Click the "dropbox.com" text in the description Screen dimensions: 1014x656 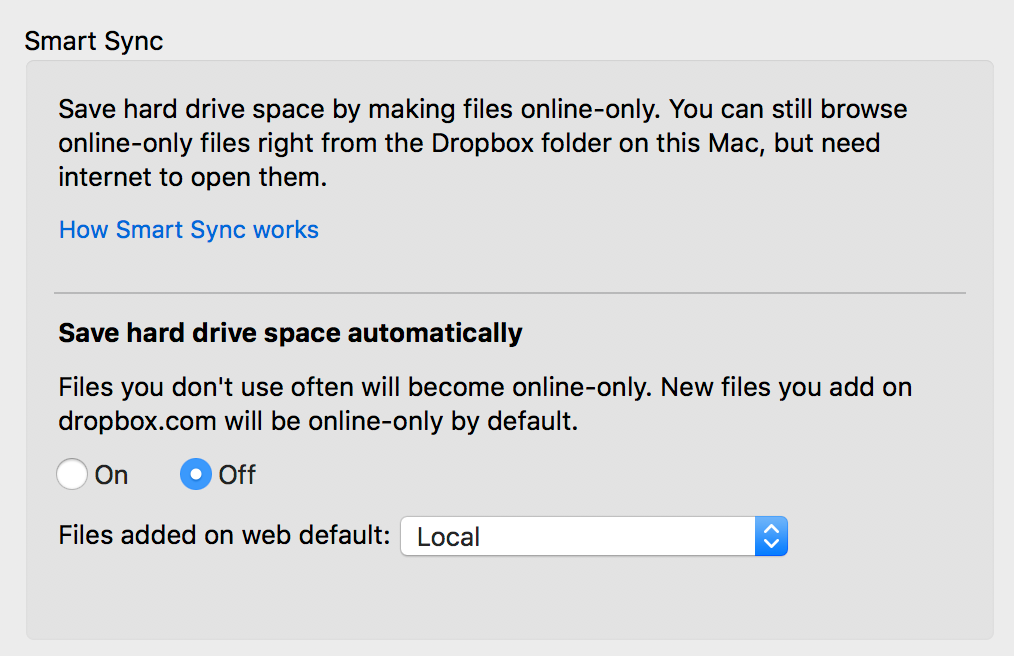137,421
